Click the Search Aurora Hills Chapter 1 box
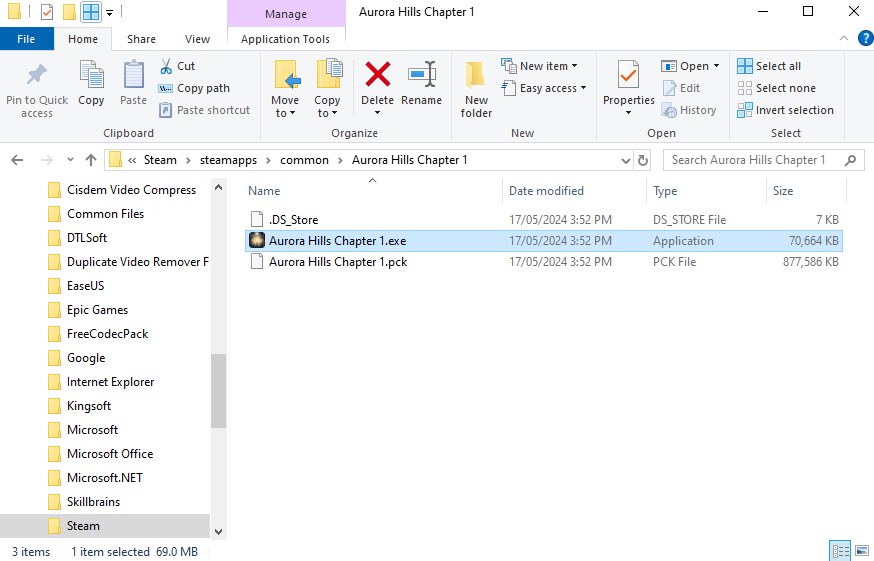Screen dimensions: 874x561 [x=764, y=160]
